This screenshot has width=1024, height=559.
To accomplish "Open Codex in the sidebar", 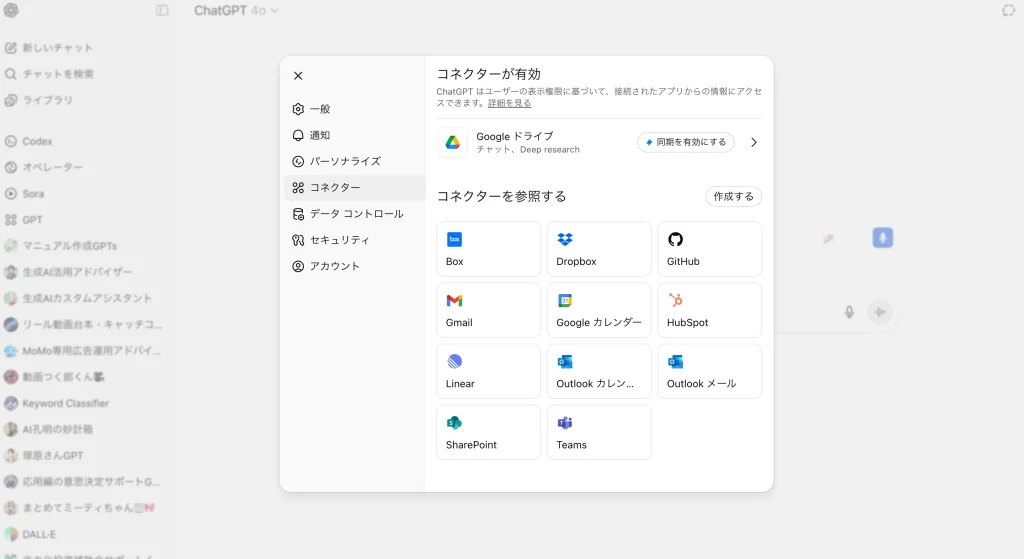I will (x=29, y=141).
